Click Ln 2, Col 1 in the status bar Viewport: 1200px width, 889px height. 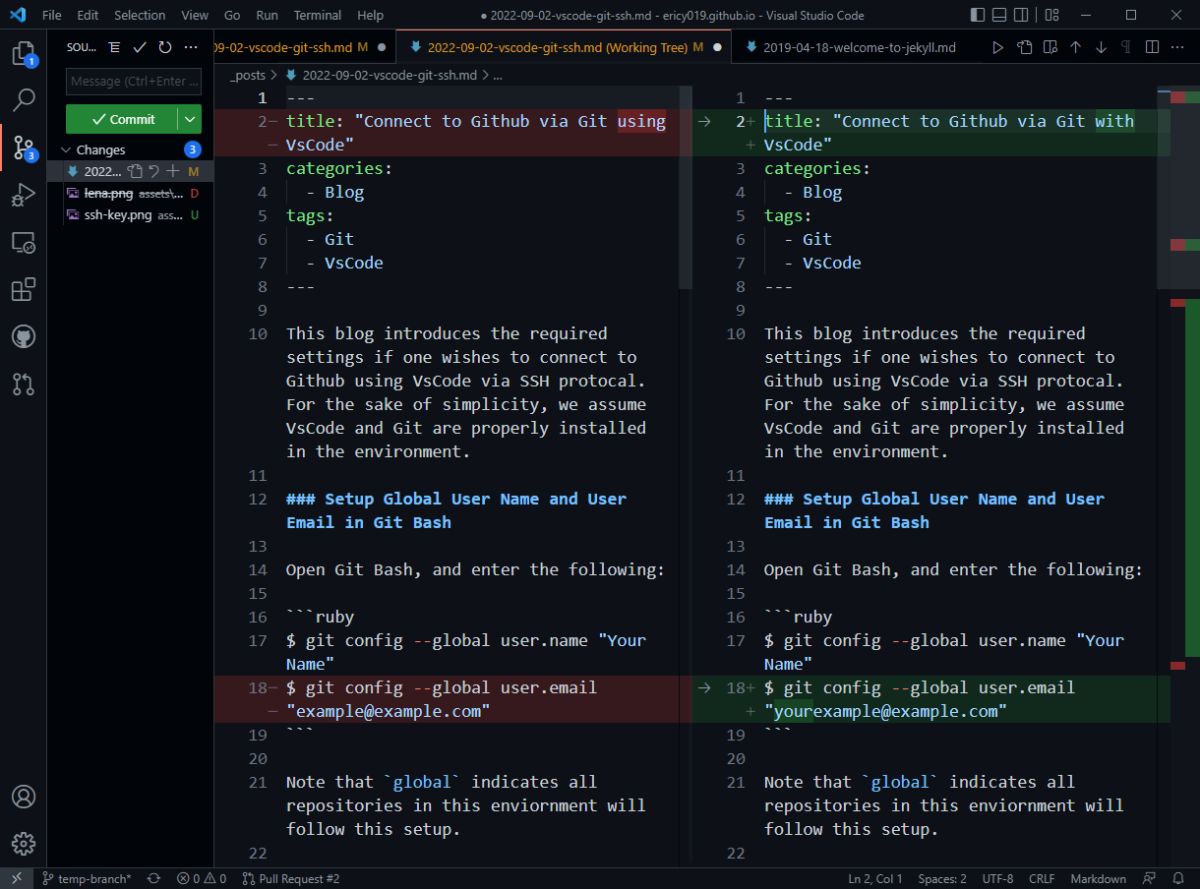tap(875, 879)
